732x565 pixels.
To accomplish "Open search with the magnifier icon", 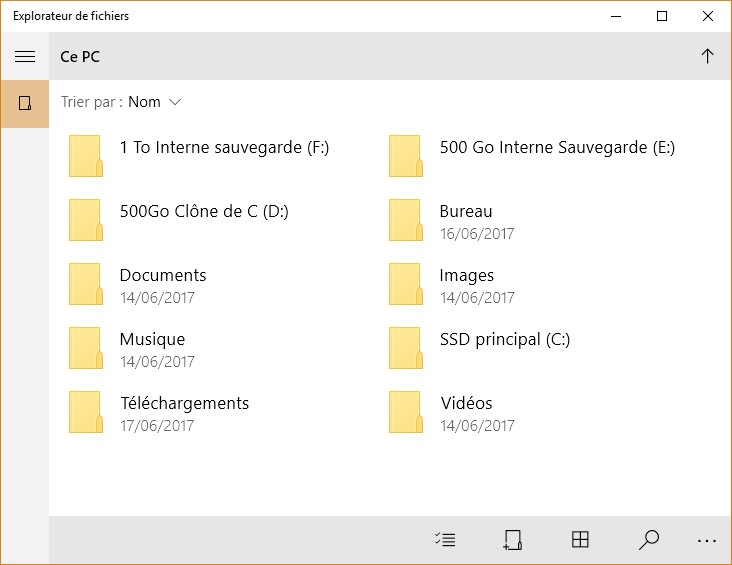I will click(x=648, y=540).
